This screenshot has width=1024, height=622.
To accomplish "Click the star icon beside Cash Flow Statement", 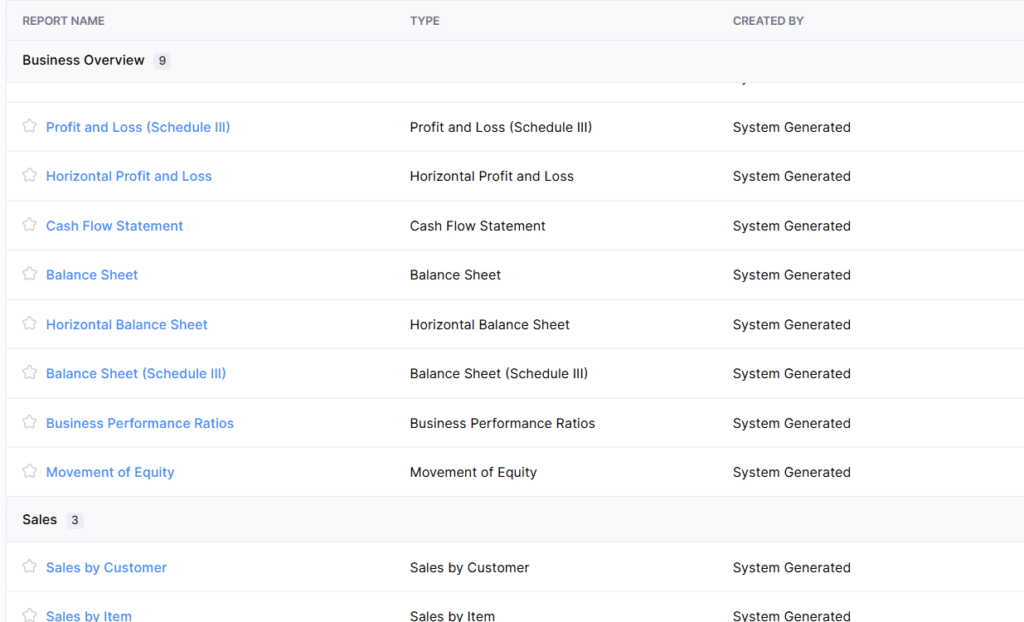I will point(29,225).
